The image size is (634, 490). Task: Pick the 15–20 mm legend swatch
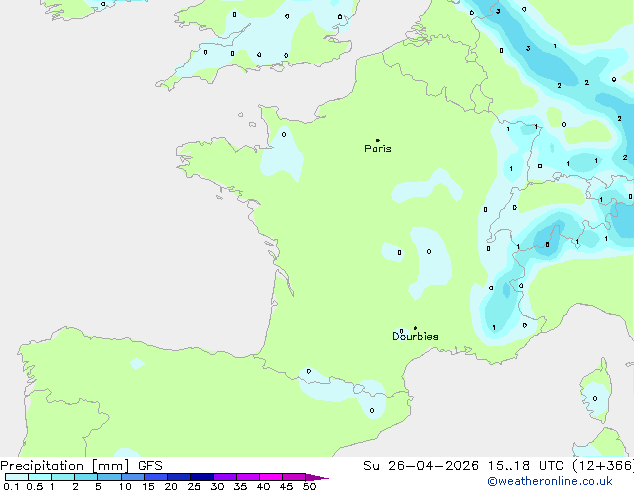(156, 477)
